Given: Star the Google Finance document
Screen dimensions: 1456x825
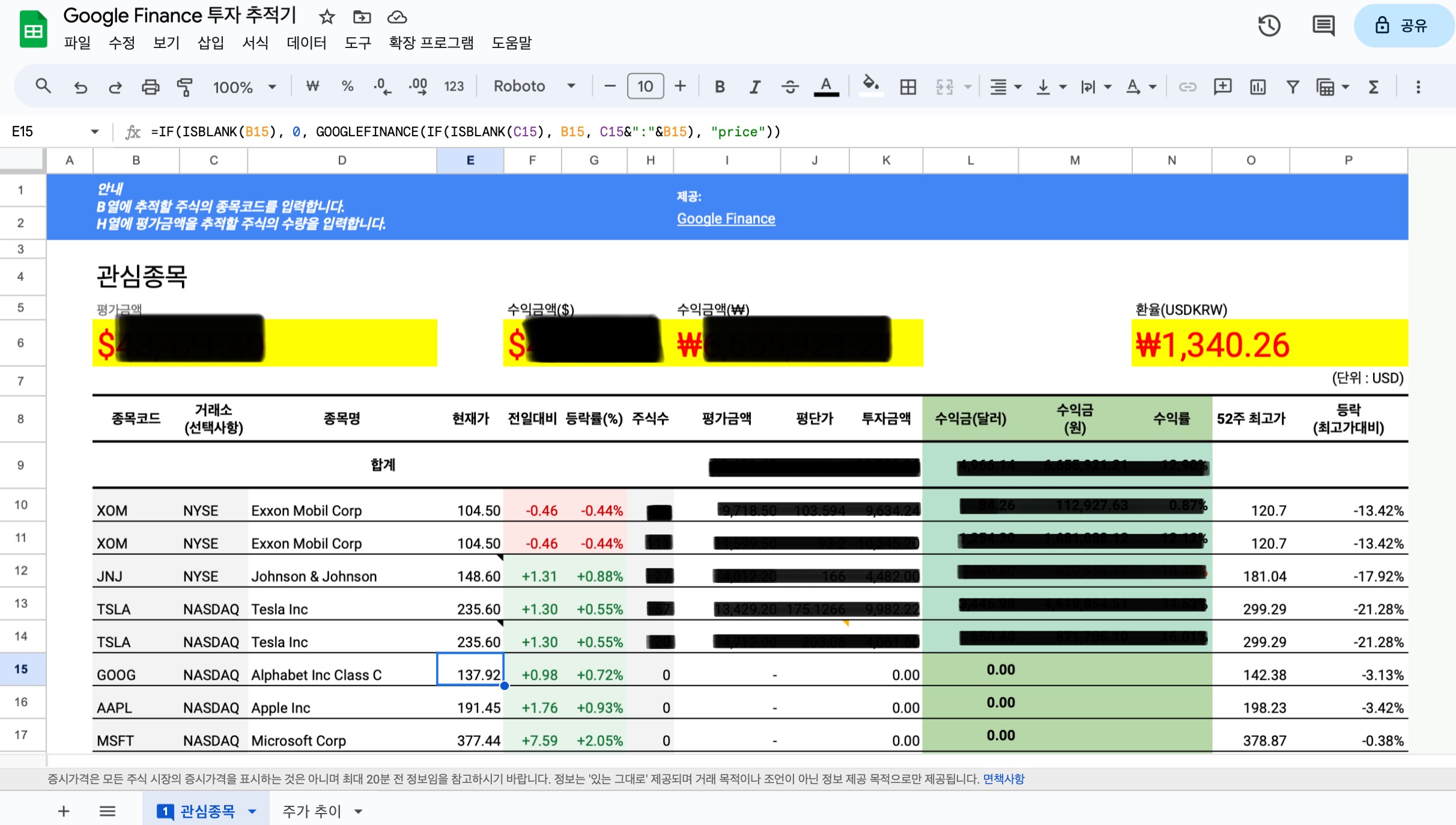Looking at the screenshot, I should tap(327, 17).
